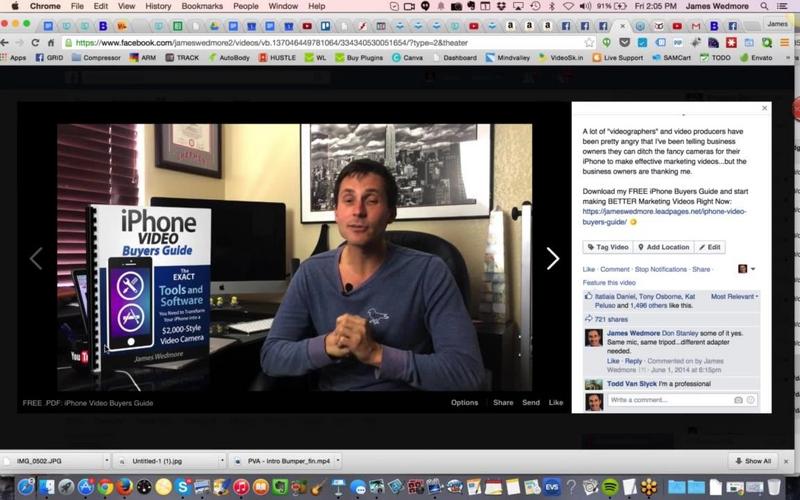The width and height of the screenshot is (800, 500).
Task: Open the SAMCart bookmark
Action: click(672, 58)
